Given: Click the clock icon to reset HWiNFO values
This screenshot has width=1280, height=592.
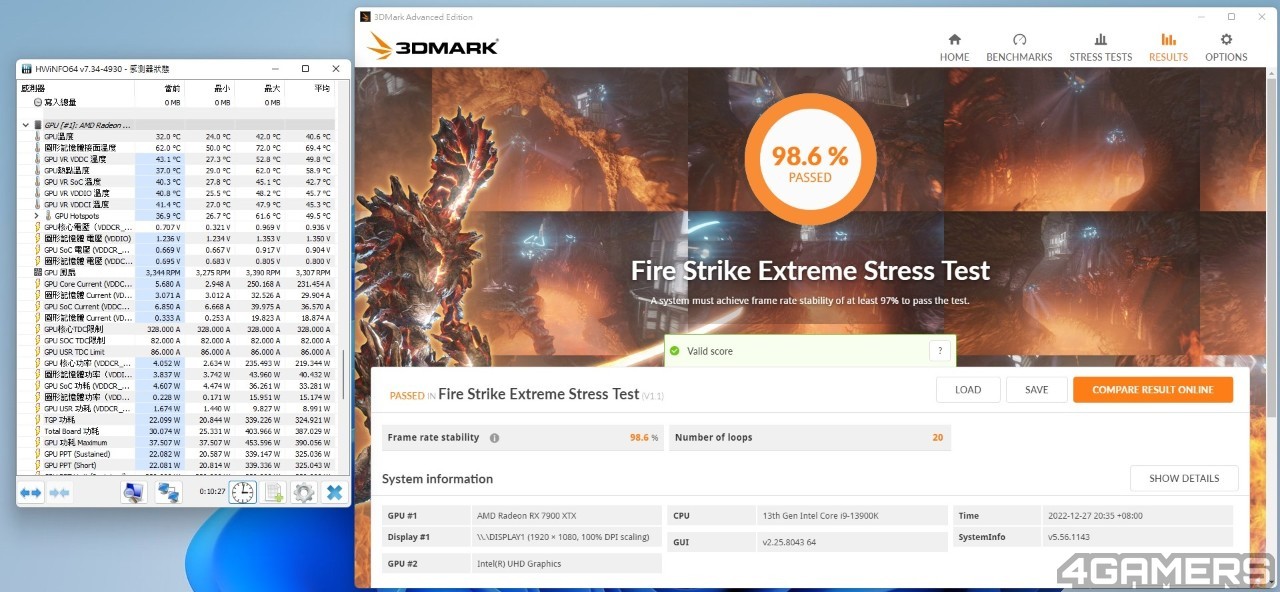Looking at the screenshot, I should click(243, 492).
